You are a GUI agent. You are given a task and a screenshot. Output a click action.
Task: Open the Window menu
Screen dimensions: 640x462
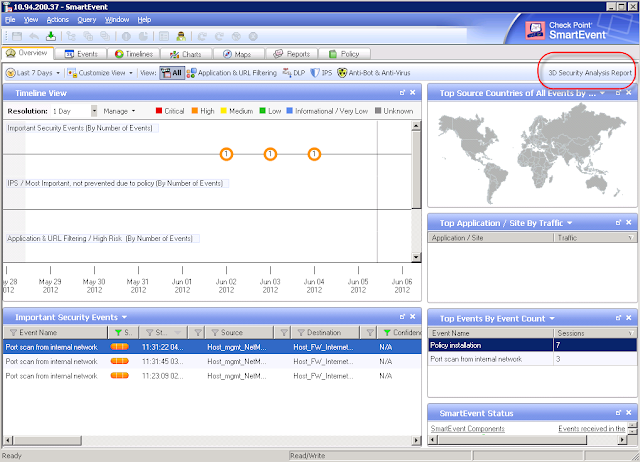pos(117,20)
